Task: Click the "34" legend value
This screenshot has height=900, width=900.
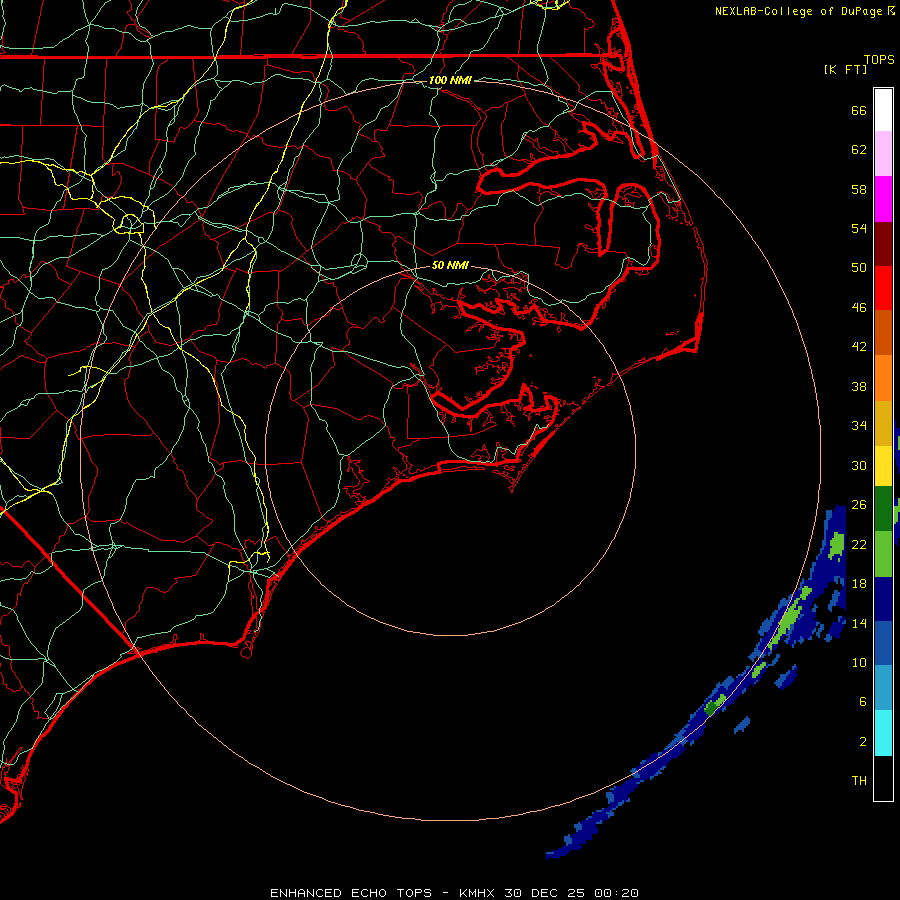Action: tap(859, 425)
